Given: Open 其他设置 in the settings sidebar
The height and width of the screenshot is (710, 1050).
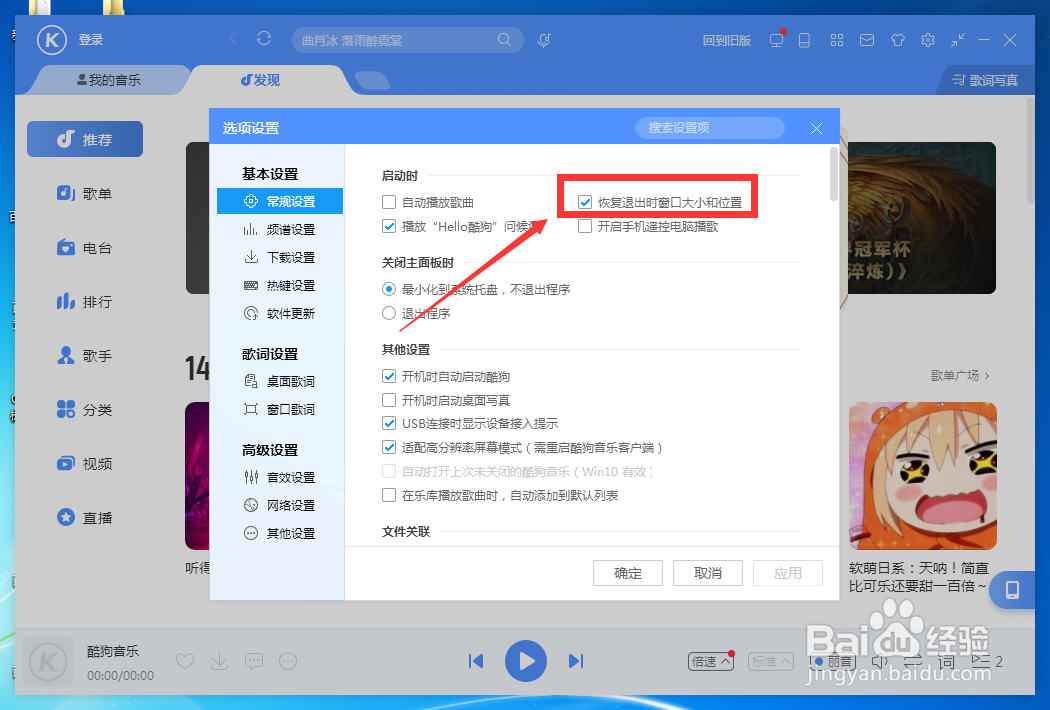Looking at the screenshot, I should click(279, 533).
